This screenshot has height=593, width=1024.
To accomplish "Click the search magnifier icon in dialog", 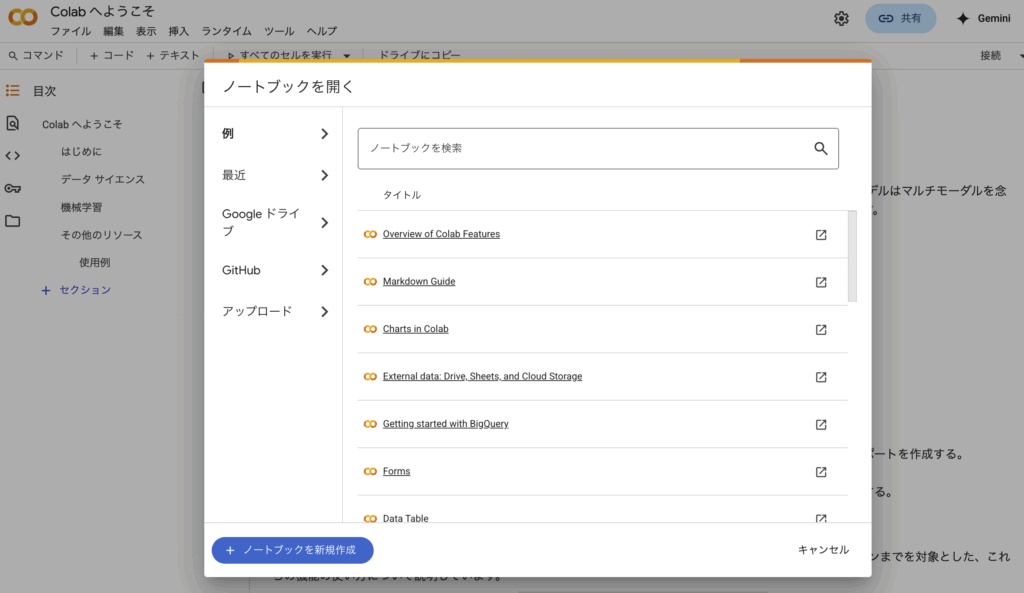I will (x=821, y=148).
